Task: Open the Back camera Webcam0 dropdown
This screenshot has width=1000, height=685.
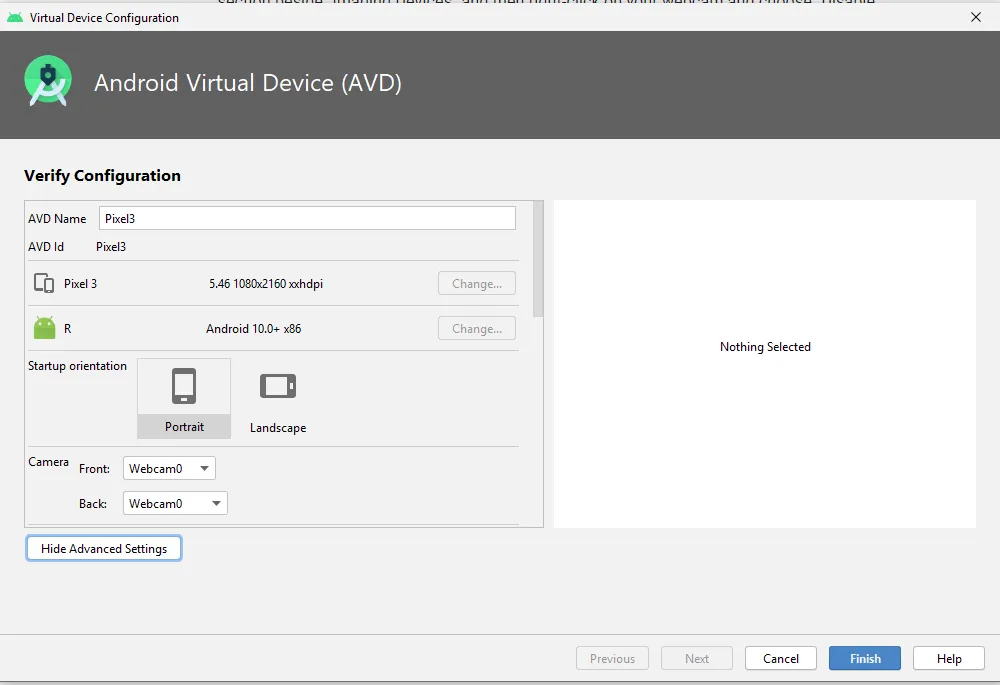Action: click(x=175, y=503)
